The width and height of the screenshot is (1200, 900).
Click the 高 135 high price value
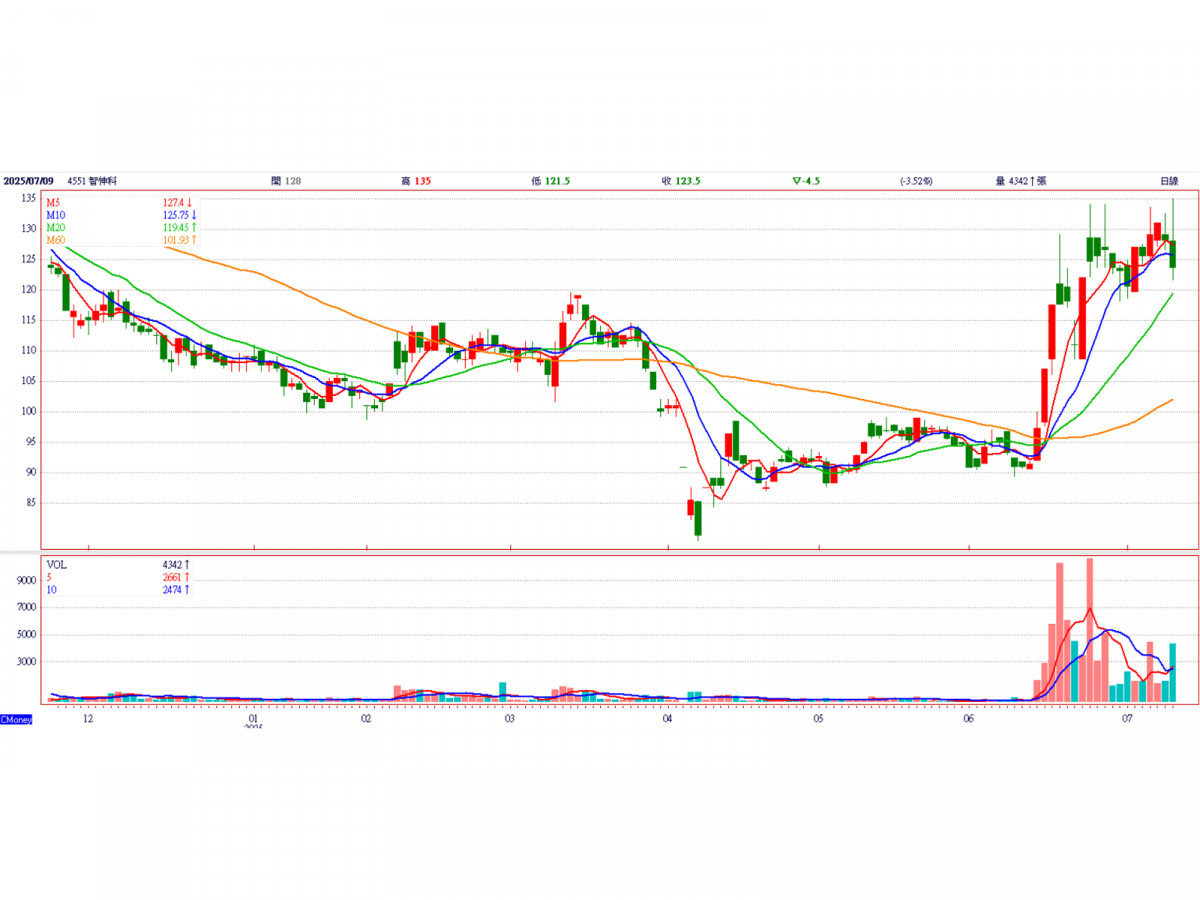(x=415, y=181)
